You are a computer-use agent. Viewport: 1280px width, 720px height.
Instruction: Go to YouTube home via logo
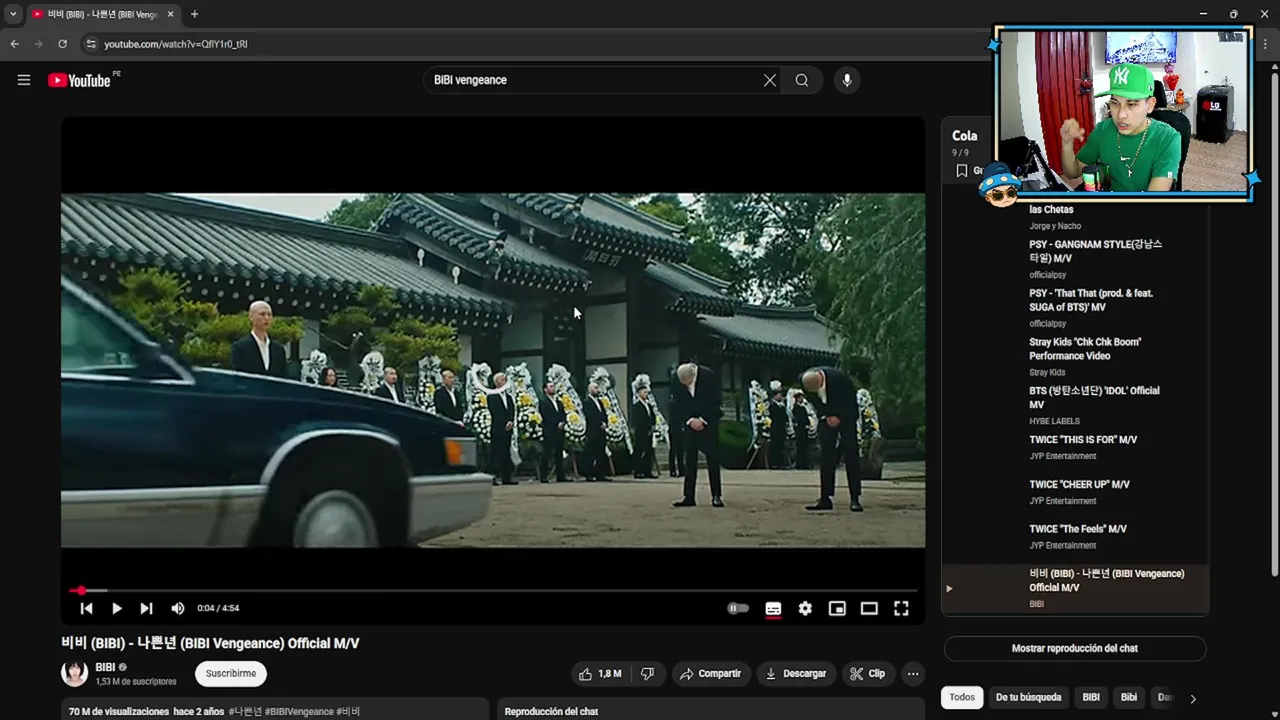(79, 80)
